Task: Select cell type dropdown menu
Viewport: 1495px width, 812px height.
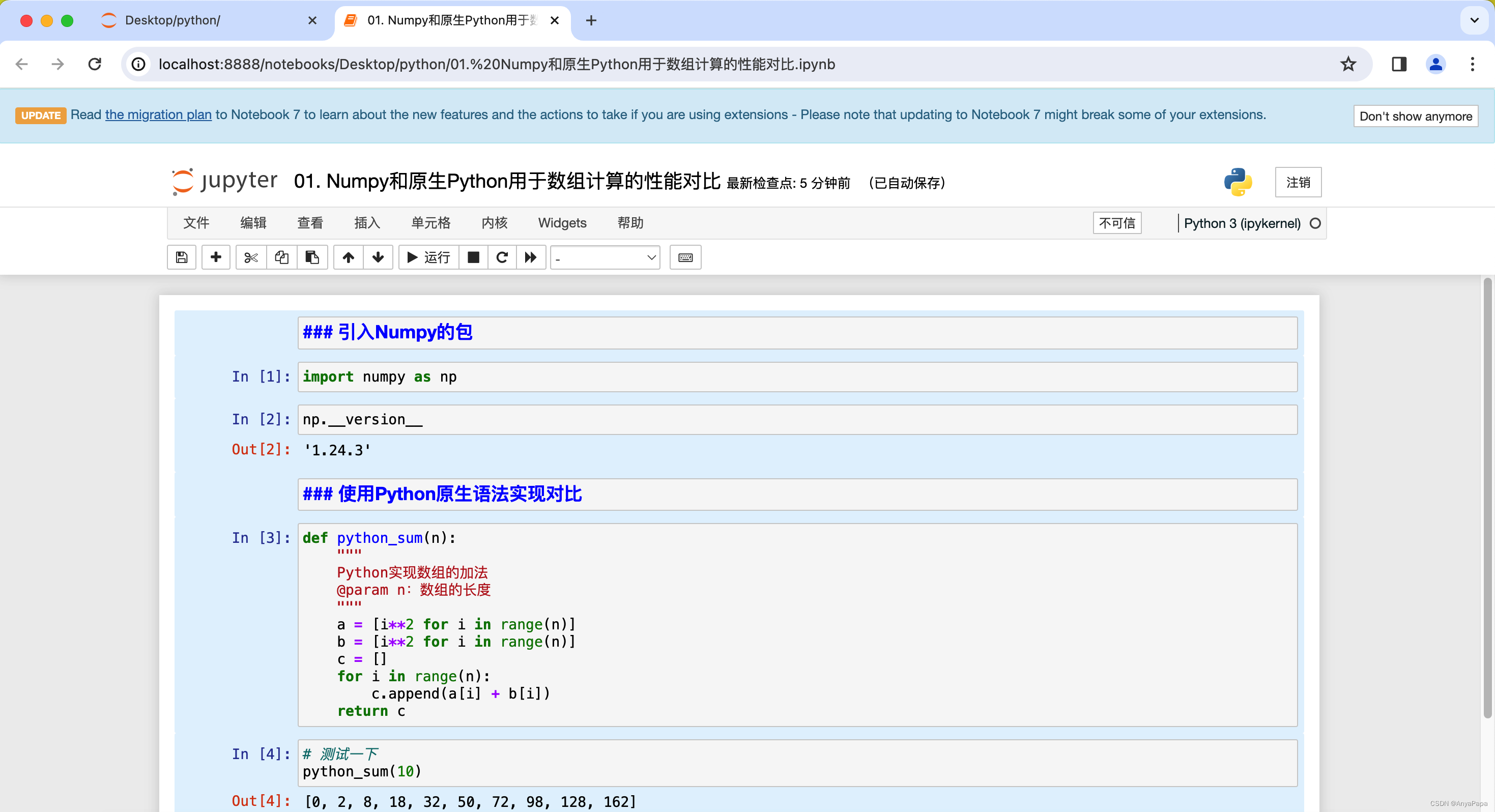Action: coord(604,258)
